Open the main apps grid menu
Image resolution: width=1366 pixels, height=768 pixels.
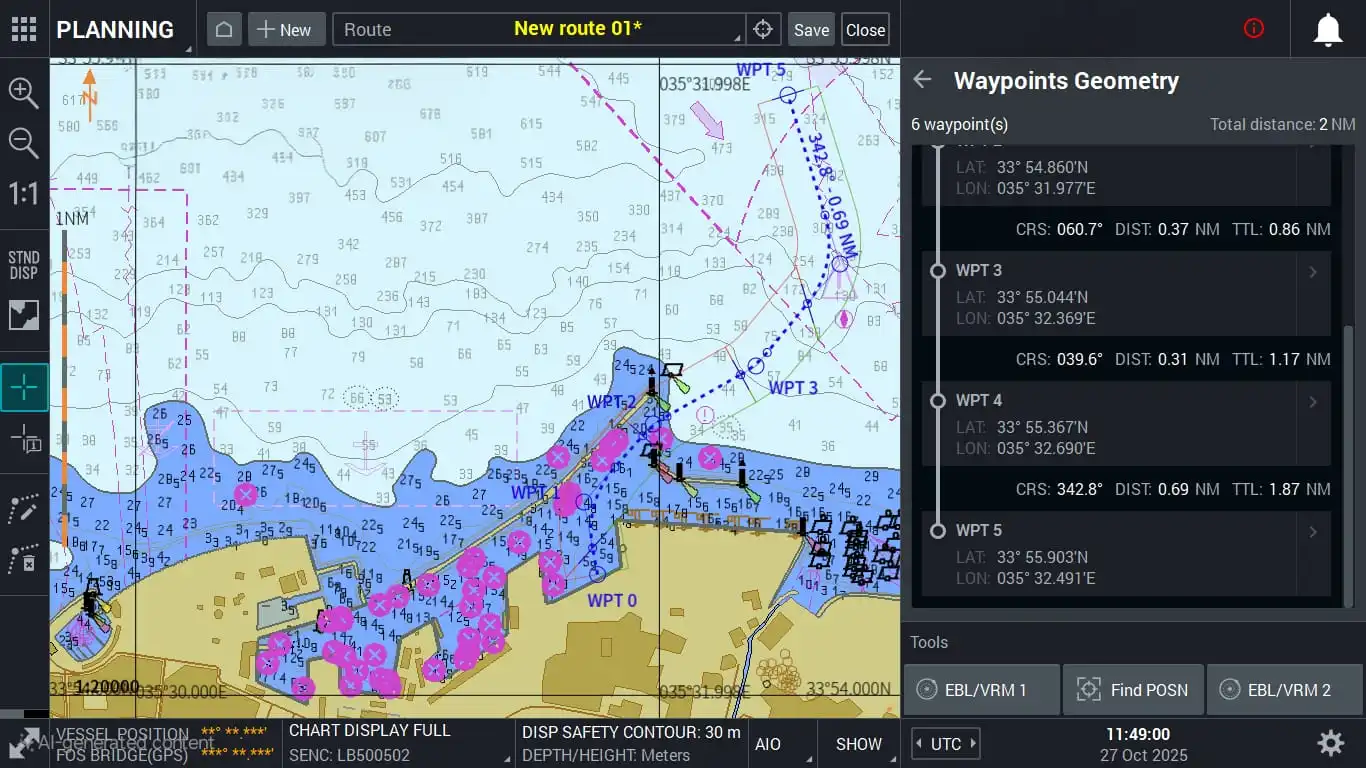[24, 29]
